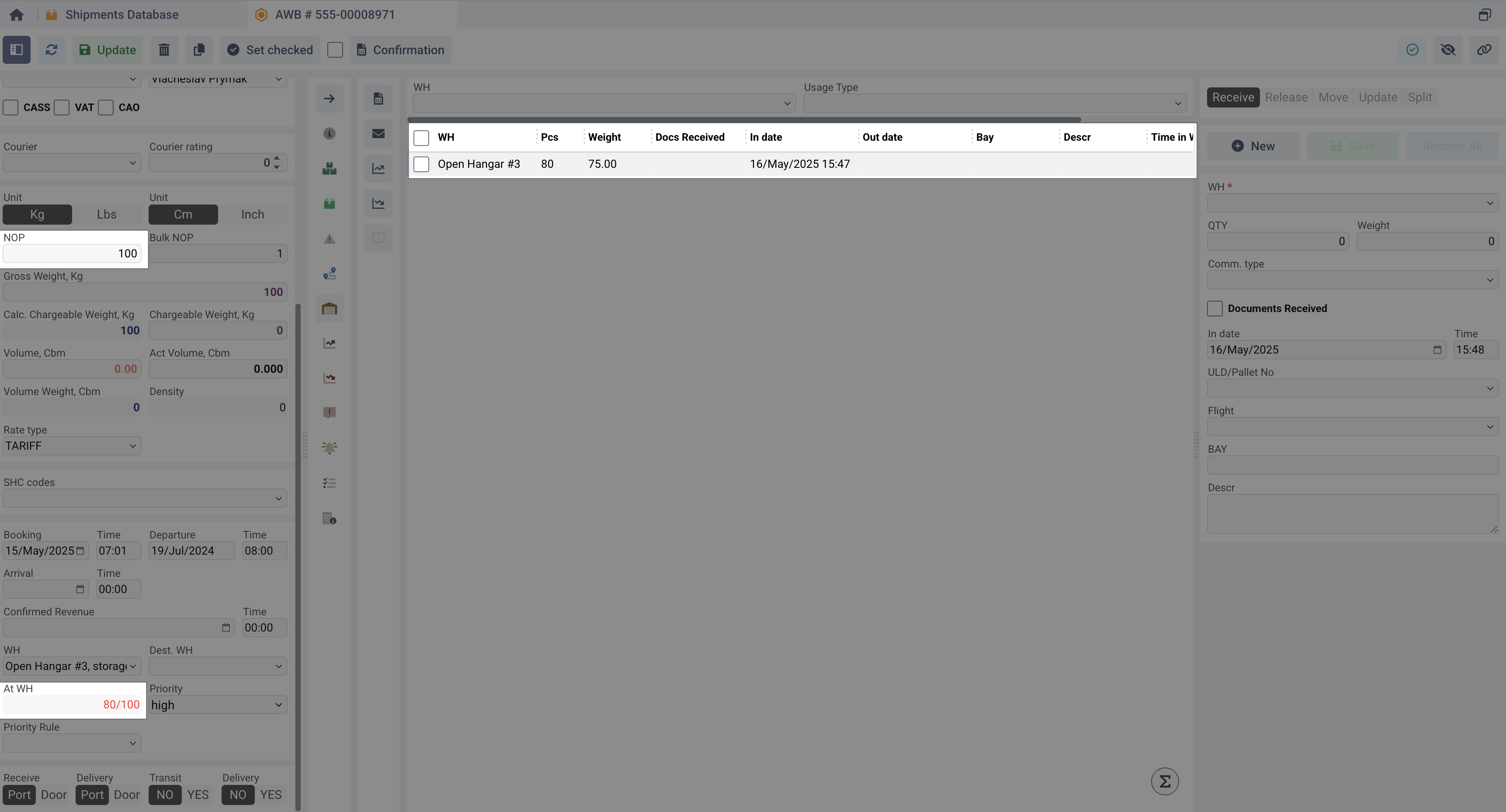Click the refresh icon in the toolbar
Viewport: 1506px width, 812px height.
click(x=52, y=50)
